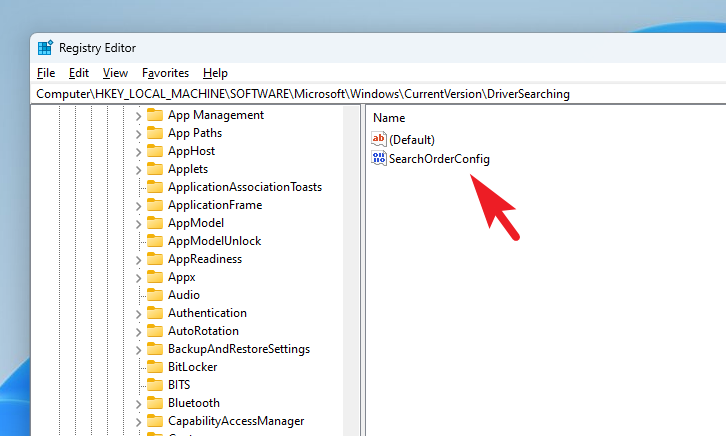Select the AutoRotation folder icon
726x436 pixels.
(x=155, y=331)
